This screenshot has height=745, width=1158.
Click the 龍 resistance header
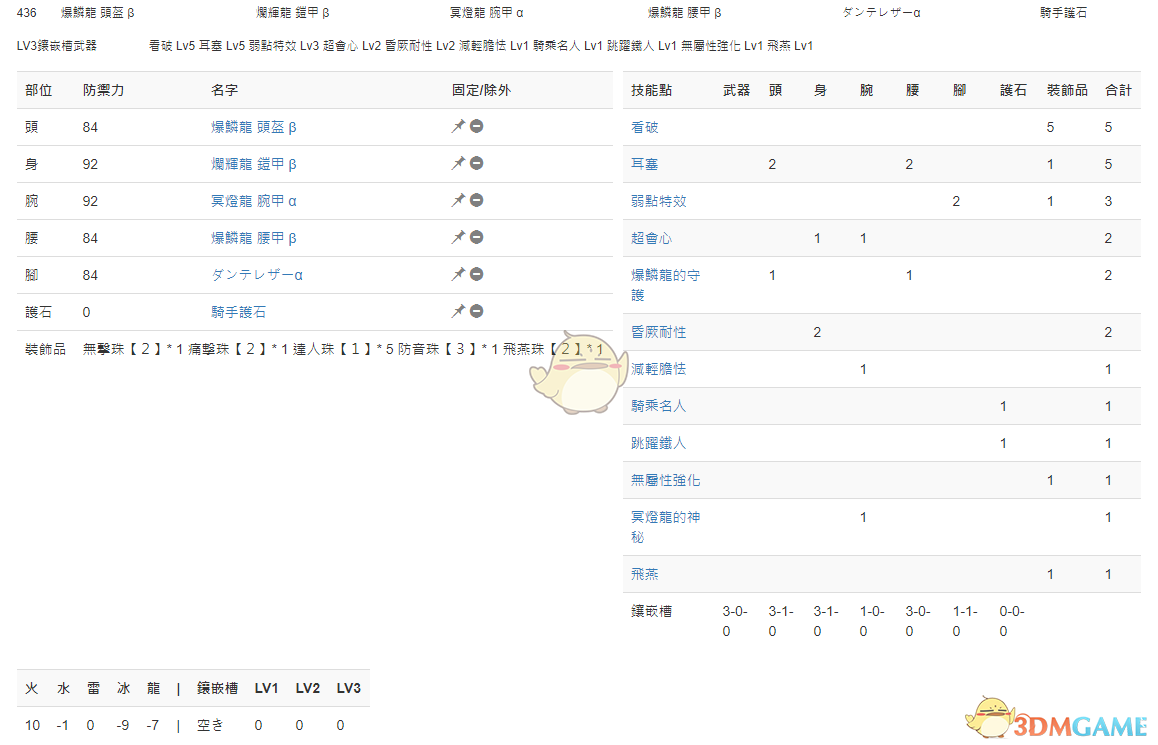(153, 688)
